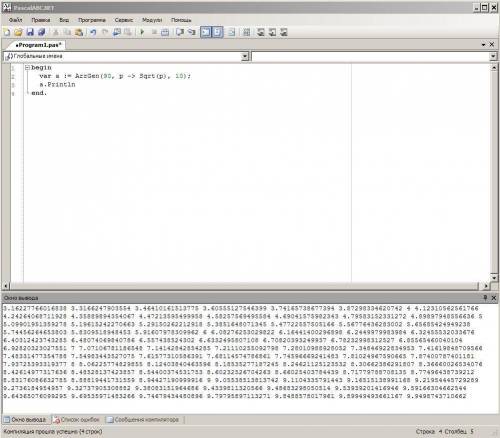Click the Paste clipboard icon

(79, 32)
